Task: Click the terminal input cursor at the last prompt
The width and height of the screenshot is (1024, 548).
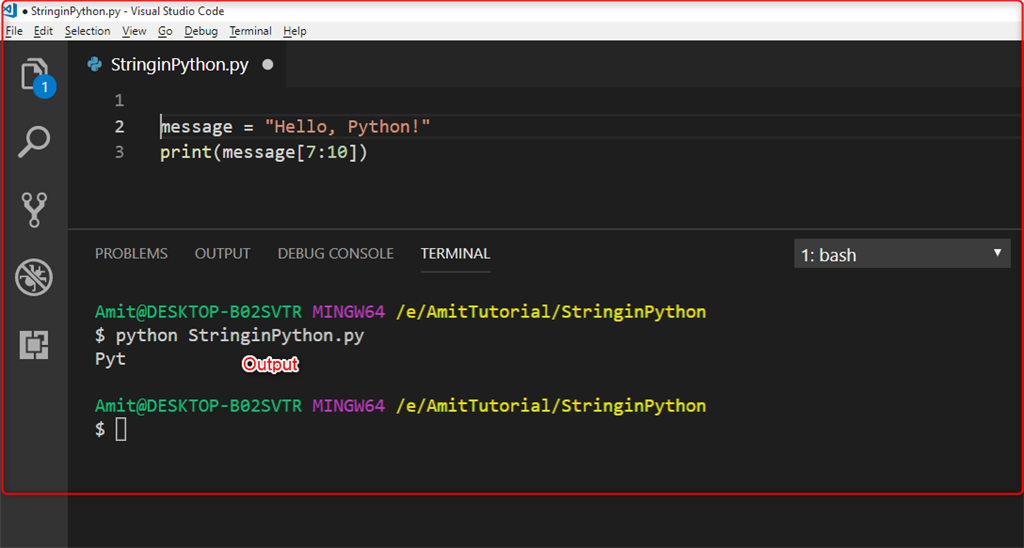Action: coord(121,429)
